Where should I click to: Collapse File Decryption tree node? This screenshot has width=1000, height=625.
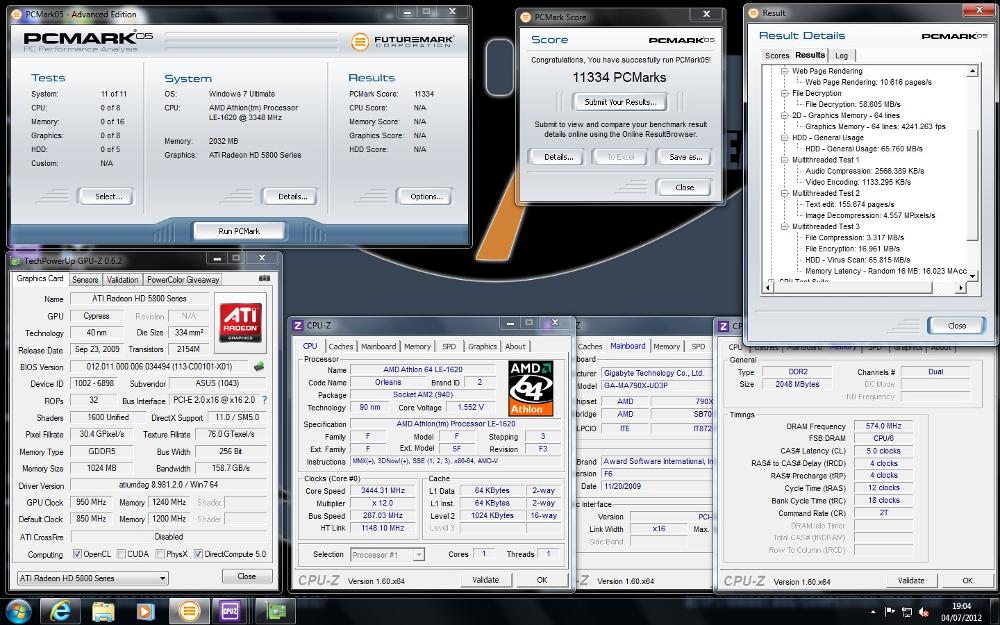(785, 93)
